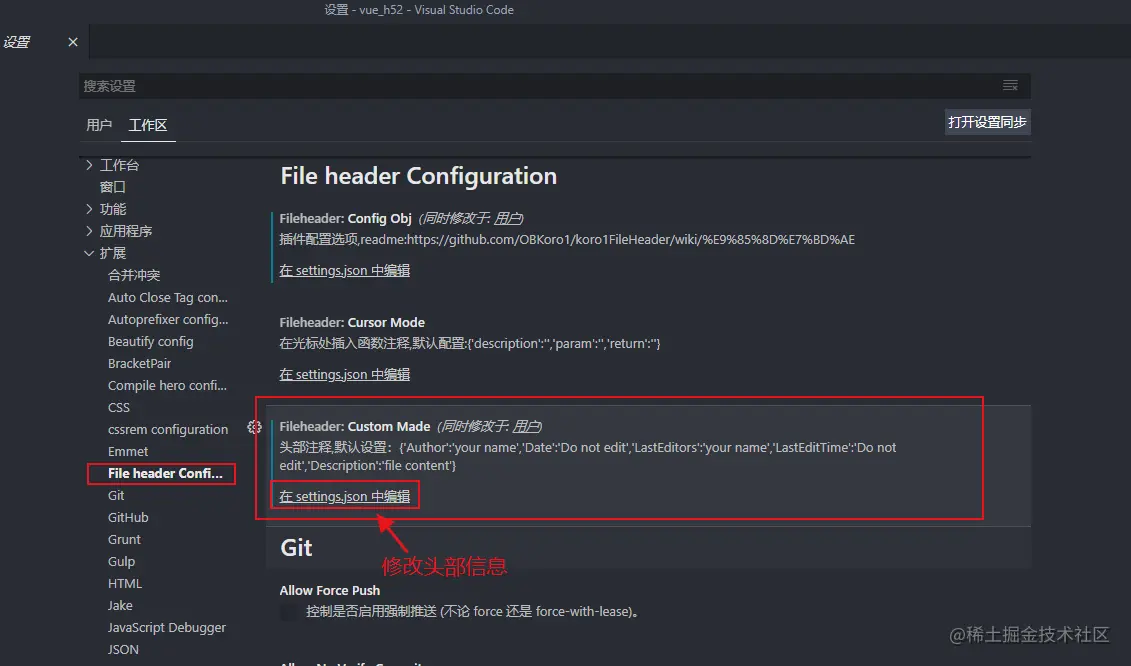1131x666 pixels.
Task: Click the 打开设置同步 button
Action: [x=987, y=122]
